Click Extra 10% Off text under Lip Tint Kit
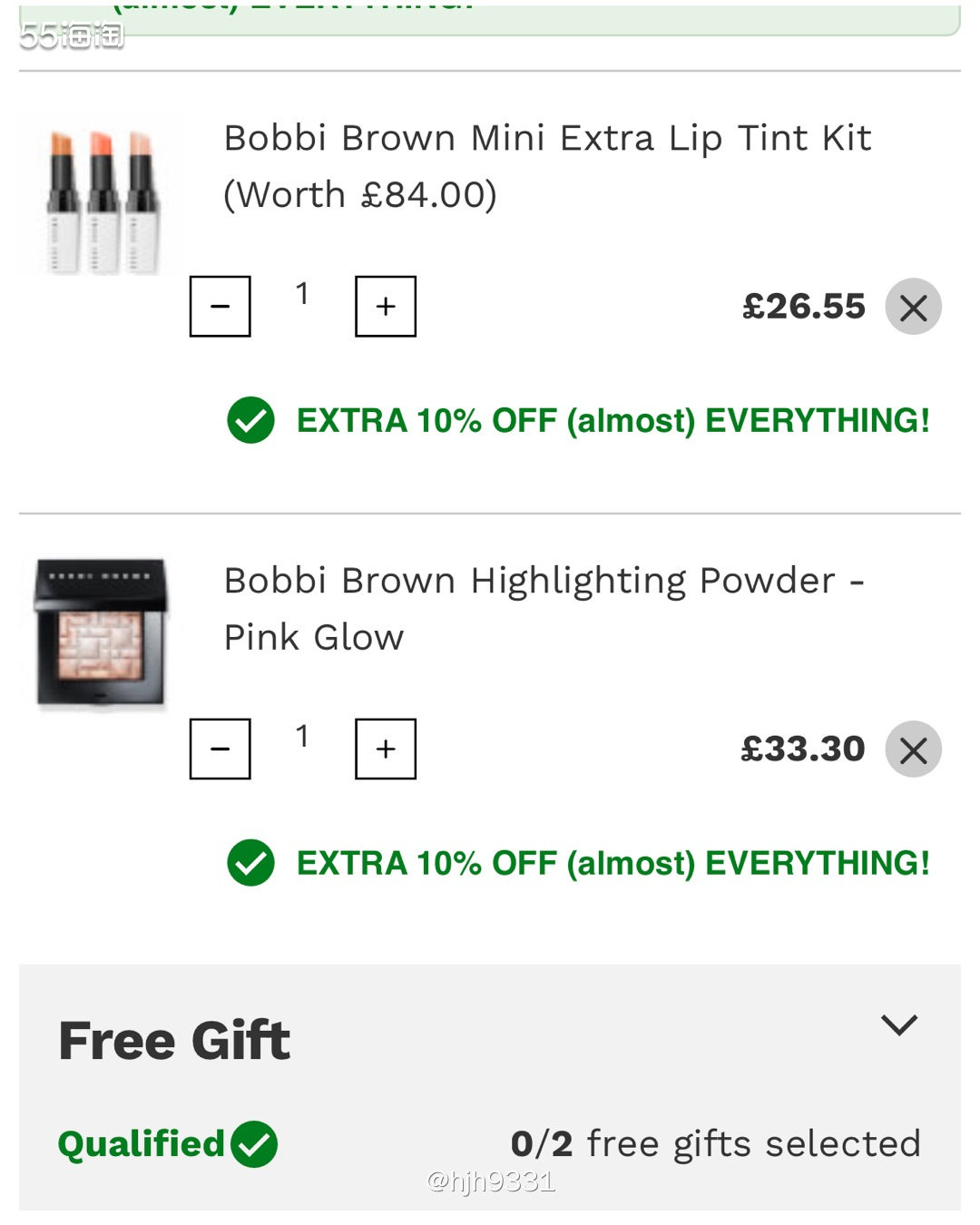 coord(612,421)
